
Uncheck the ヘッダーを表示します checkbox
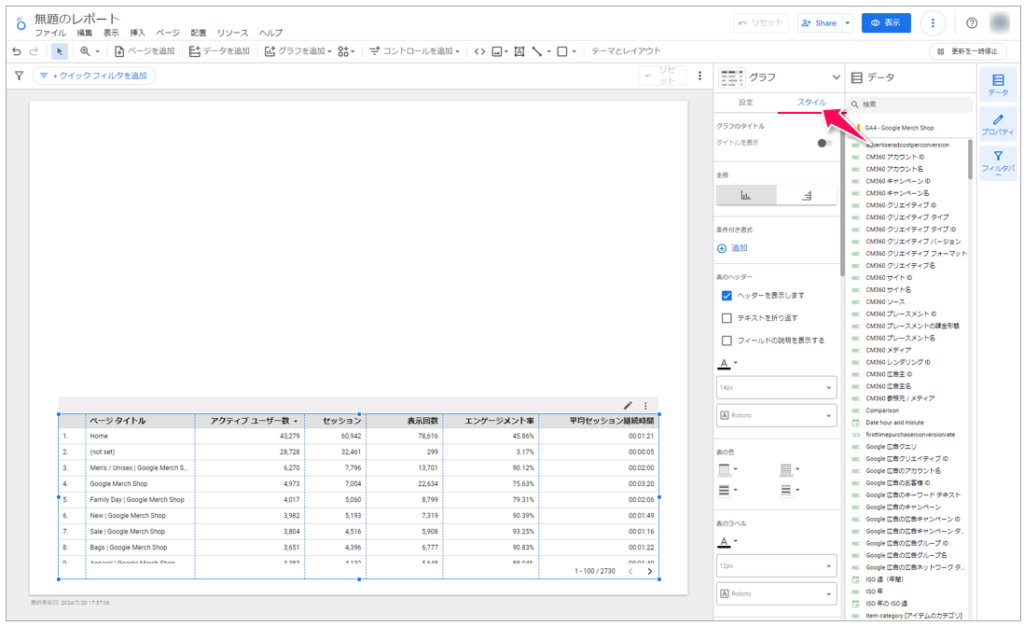727,296
